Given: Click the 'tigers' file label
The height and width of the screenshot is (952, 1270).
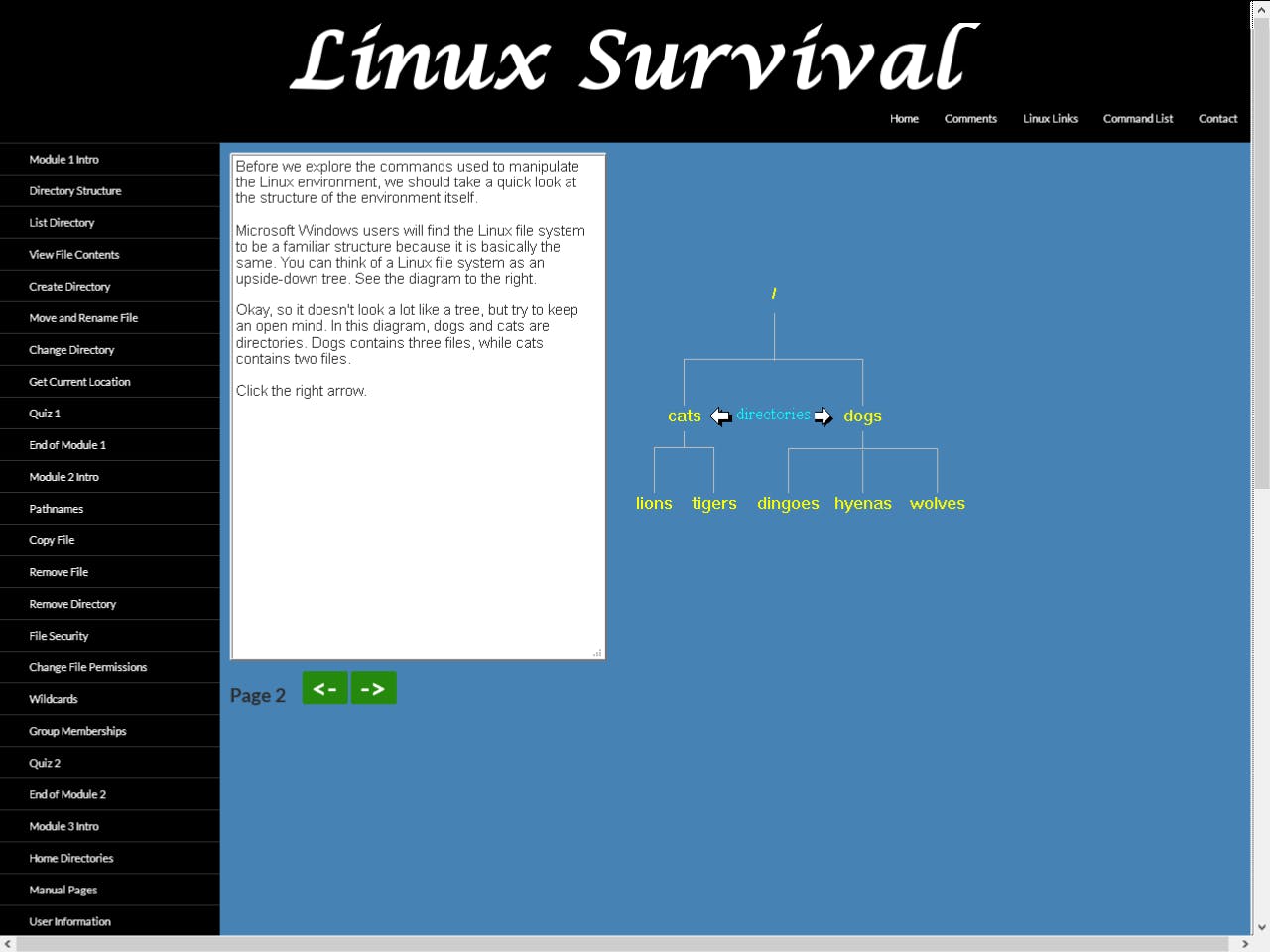Looking at the screenshot, I should pos(714,504).
